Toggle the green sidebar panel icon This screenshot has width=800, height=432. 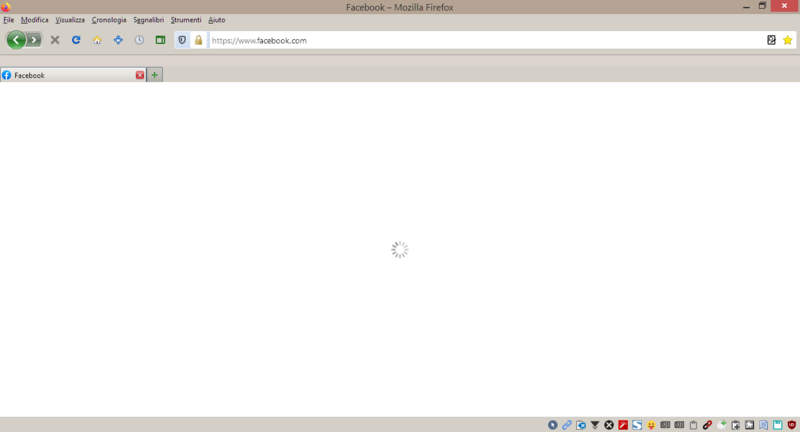160,40
